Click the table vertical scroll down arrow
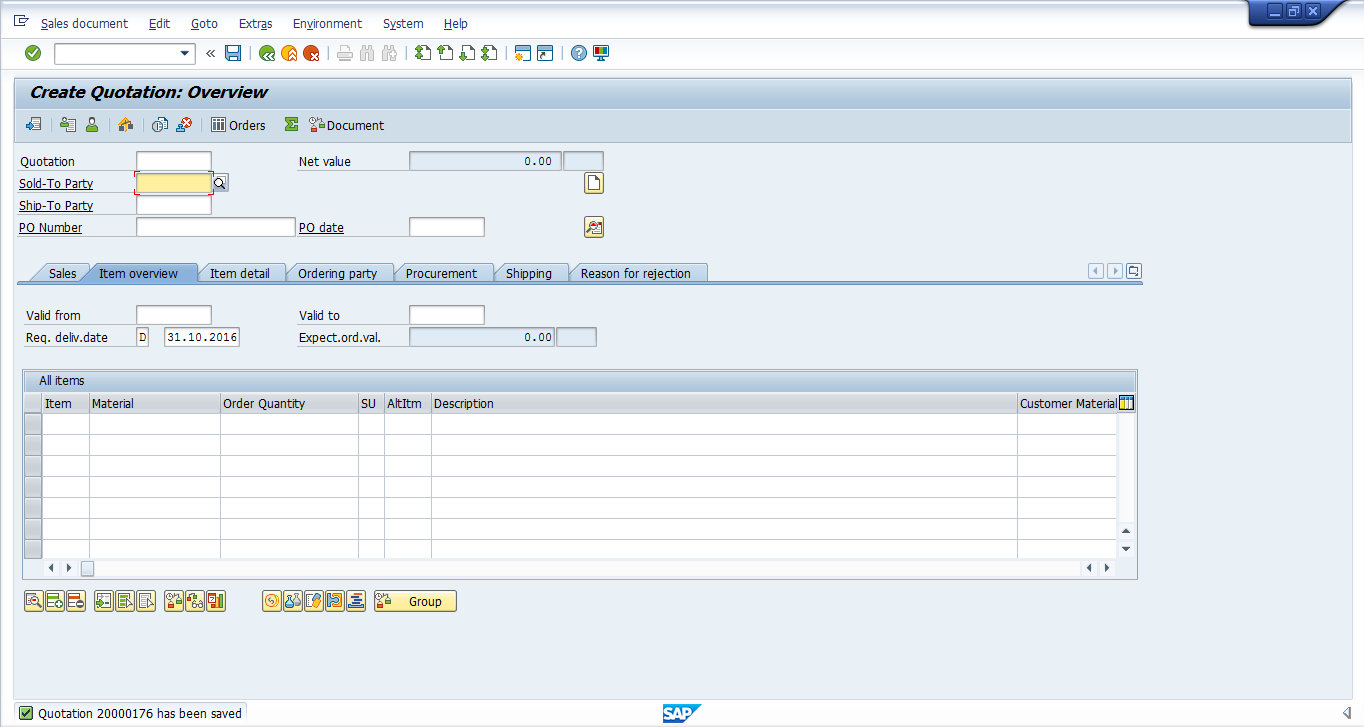Screen dimensions: 1364x727 click(x=1126, y=549)
